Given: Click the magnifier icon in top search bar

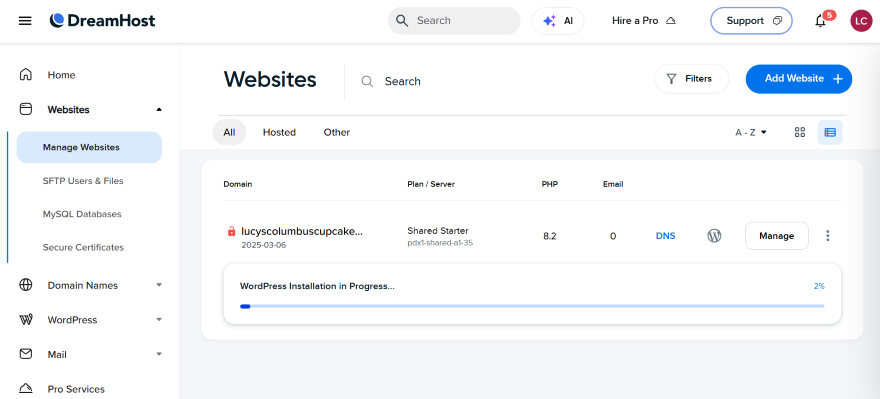Looking at the screenshot, I should (402, 21).
